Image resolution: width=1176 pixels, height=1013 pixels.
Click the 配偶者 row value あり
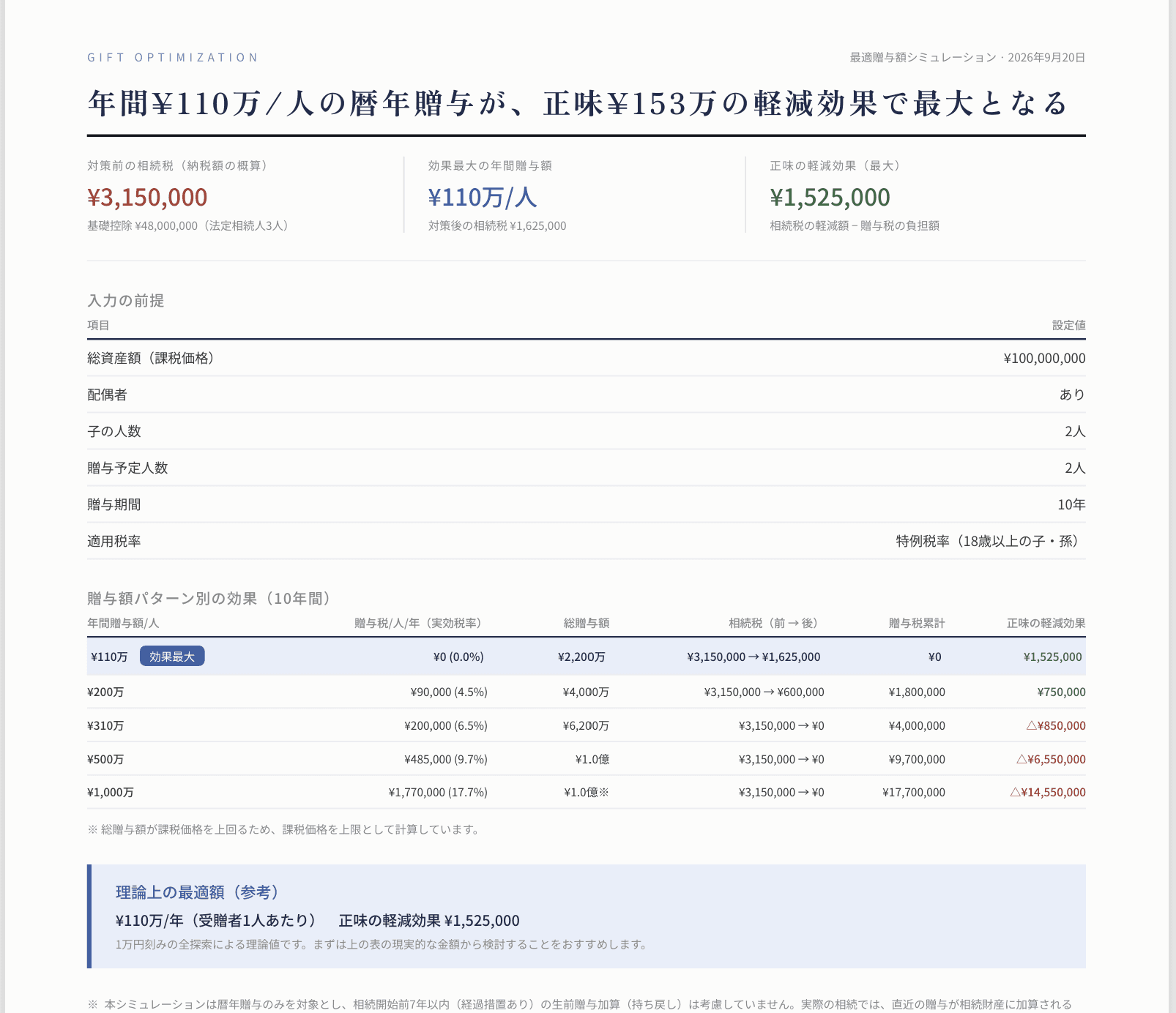(1072, 395)
